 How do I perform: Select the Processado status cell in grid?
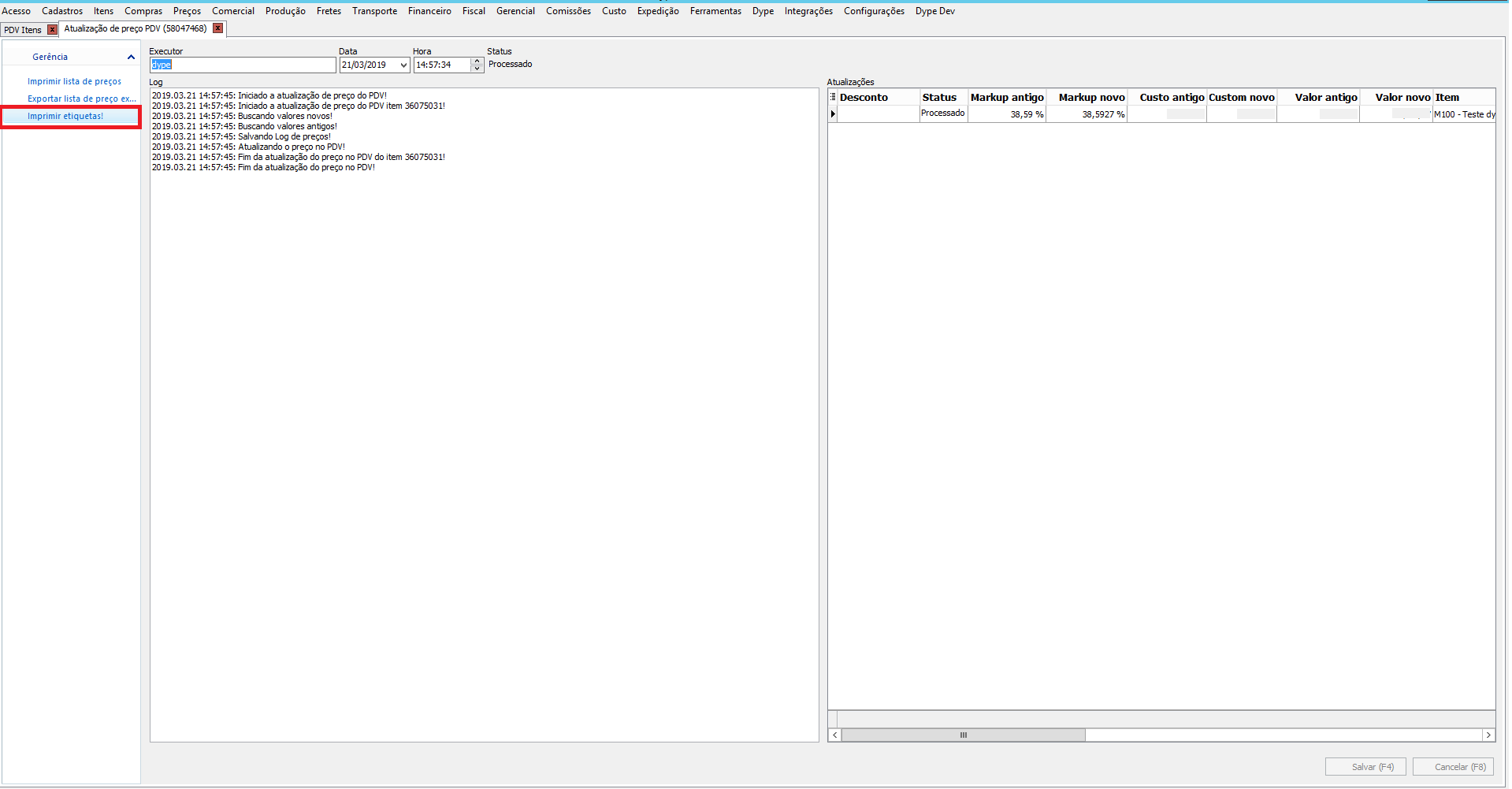click(x=943, y=114)
